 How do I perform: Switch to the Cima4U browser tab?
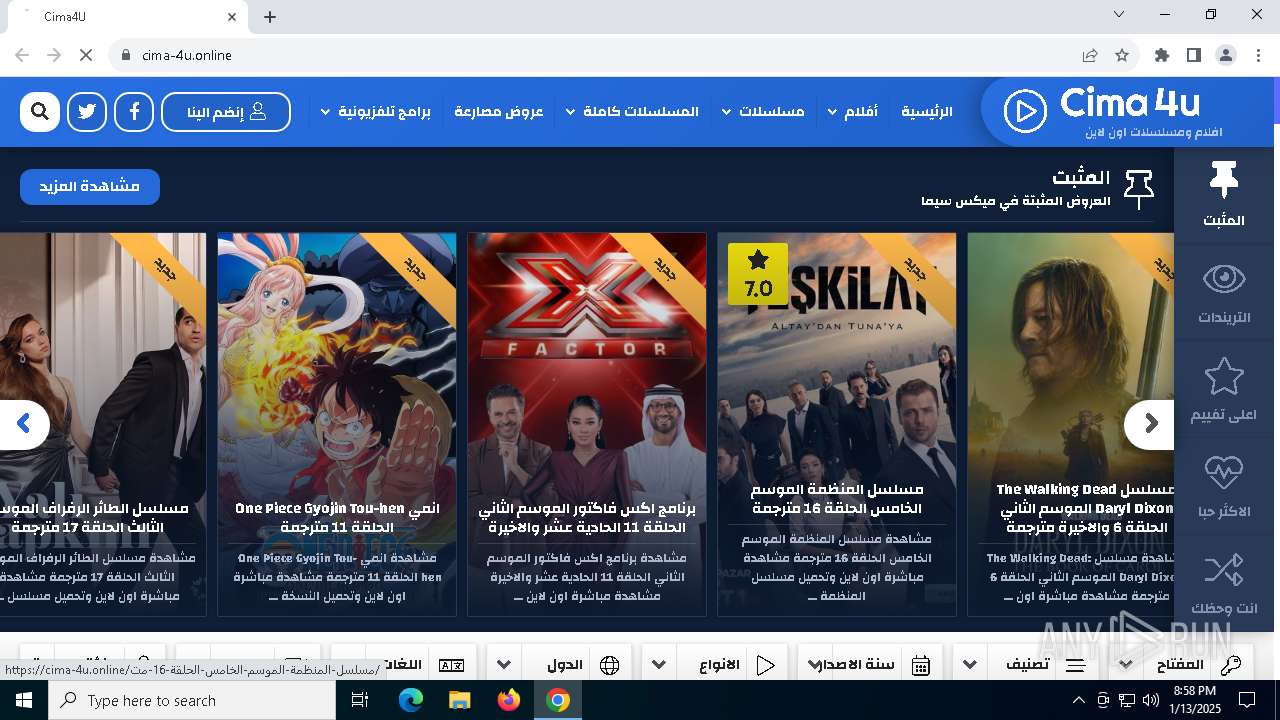click(129, 17)
